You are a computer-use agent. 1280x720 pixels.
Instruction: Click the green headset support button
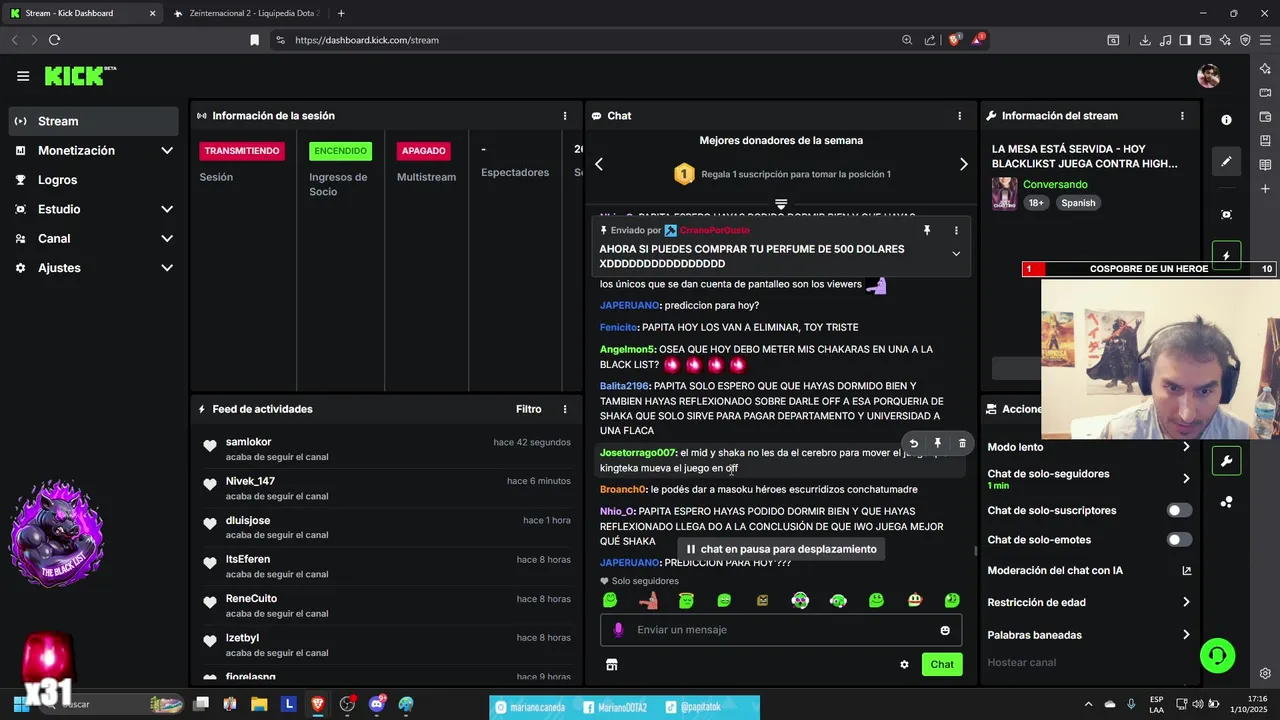1217,656
